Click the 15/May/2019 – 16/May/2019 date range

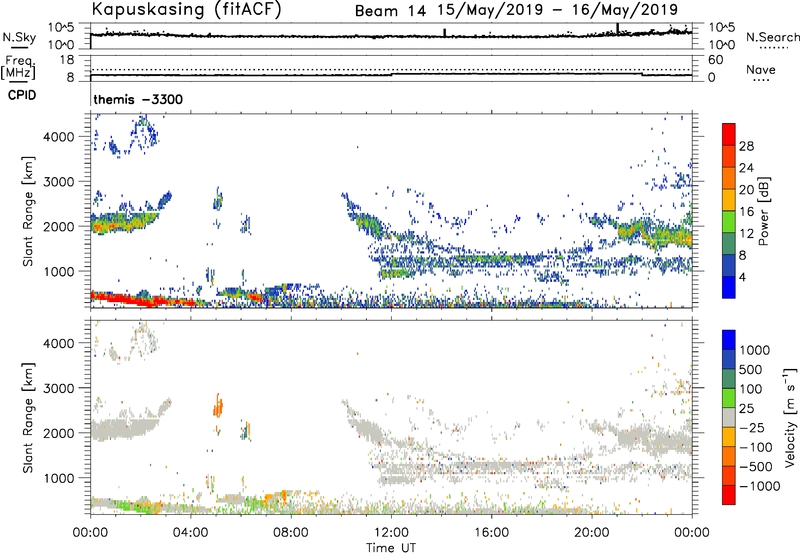(x=557, y=10)
